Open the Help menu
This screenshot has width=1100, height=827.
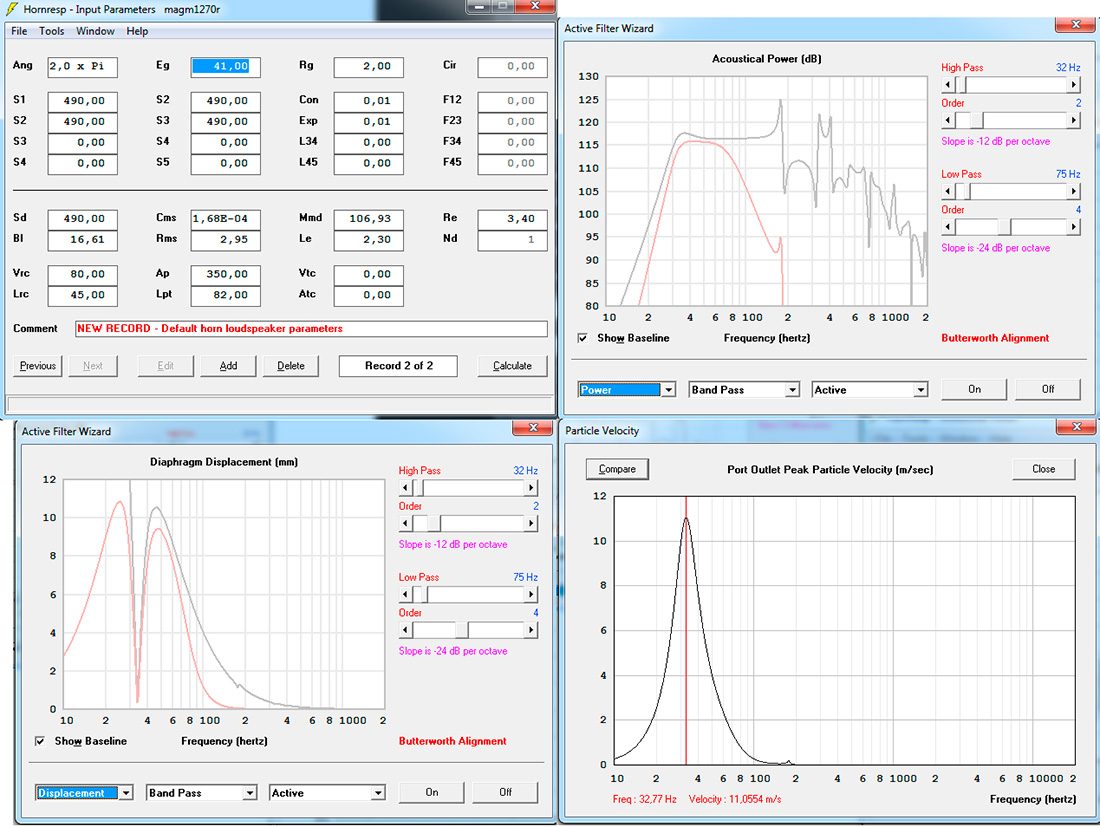point(137,31)
